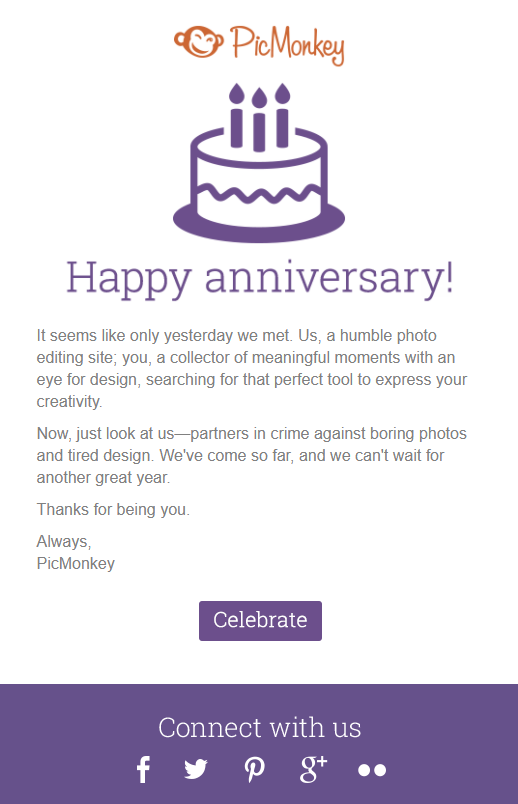
Task: Click the middle candle flame on cake
Action: click(x=260, y=97)
